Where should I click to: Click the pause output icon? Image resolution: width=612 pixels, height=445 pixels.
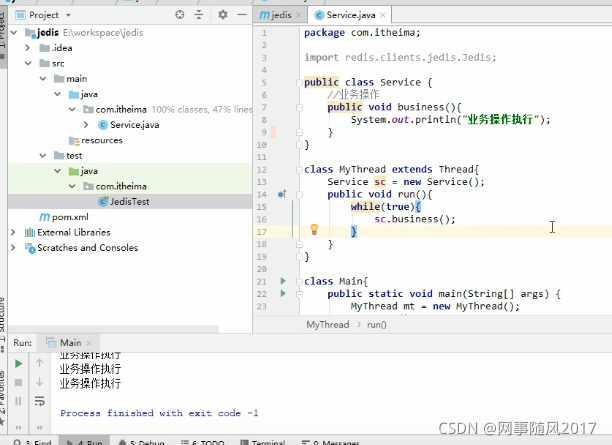pyautogui.click(x=18, y=401)
